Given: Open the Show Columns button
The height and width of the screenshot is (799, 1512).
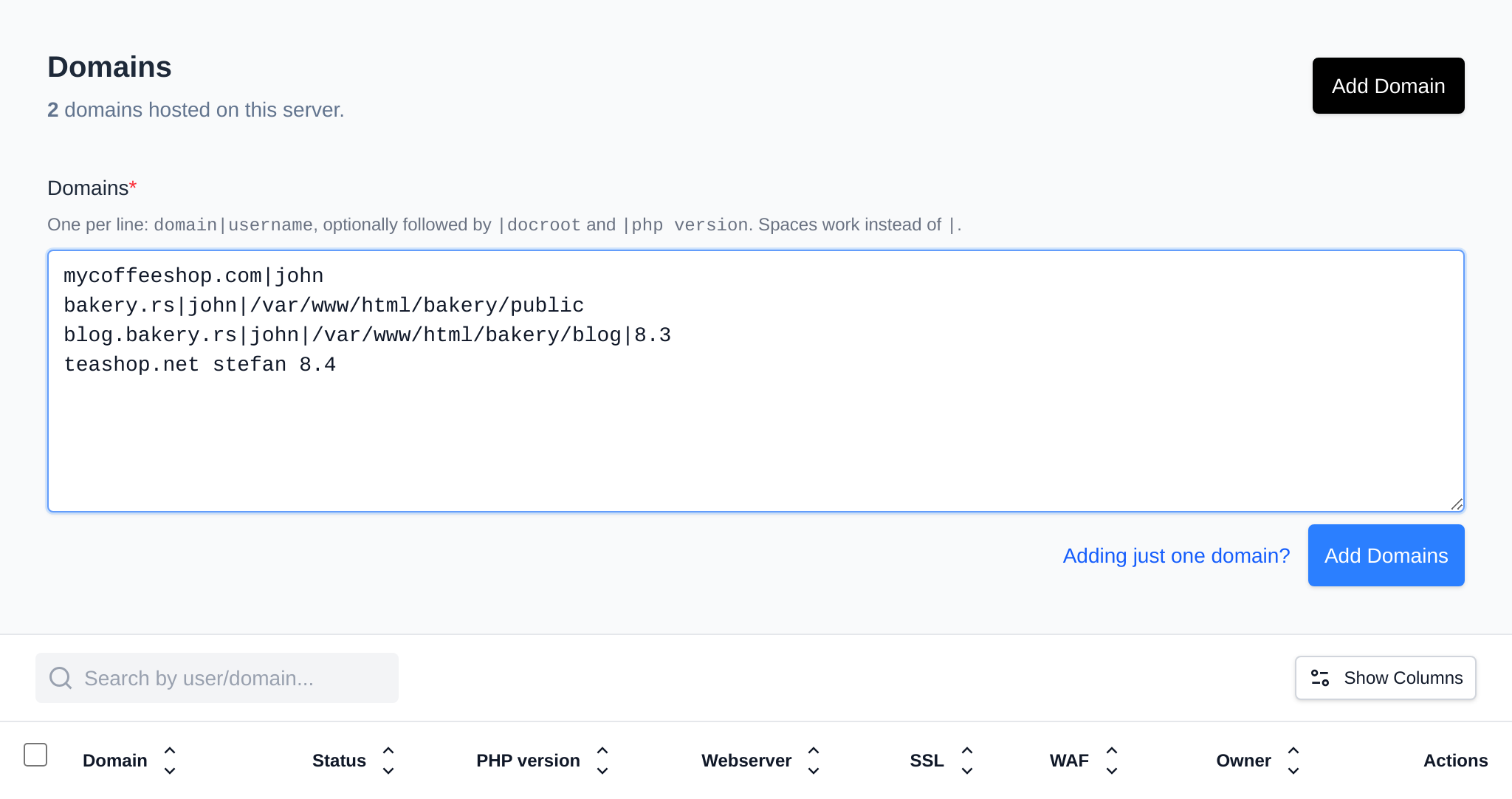Looking at the screenshot, I should coord(1385,678).
